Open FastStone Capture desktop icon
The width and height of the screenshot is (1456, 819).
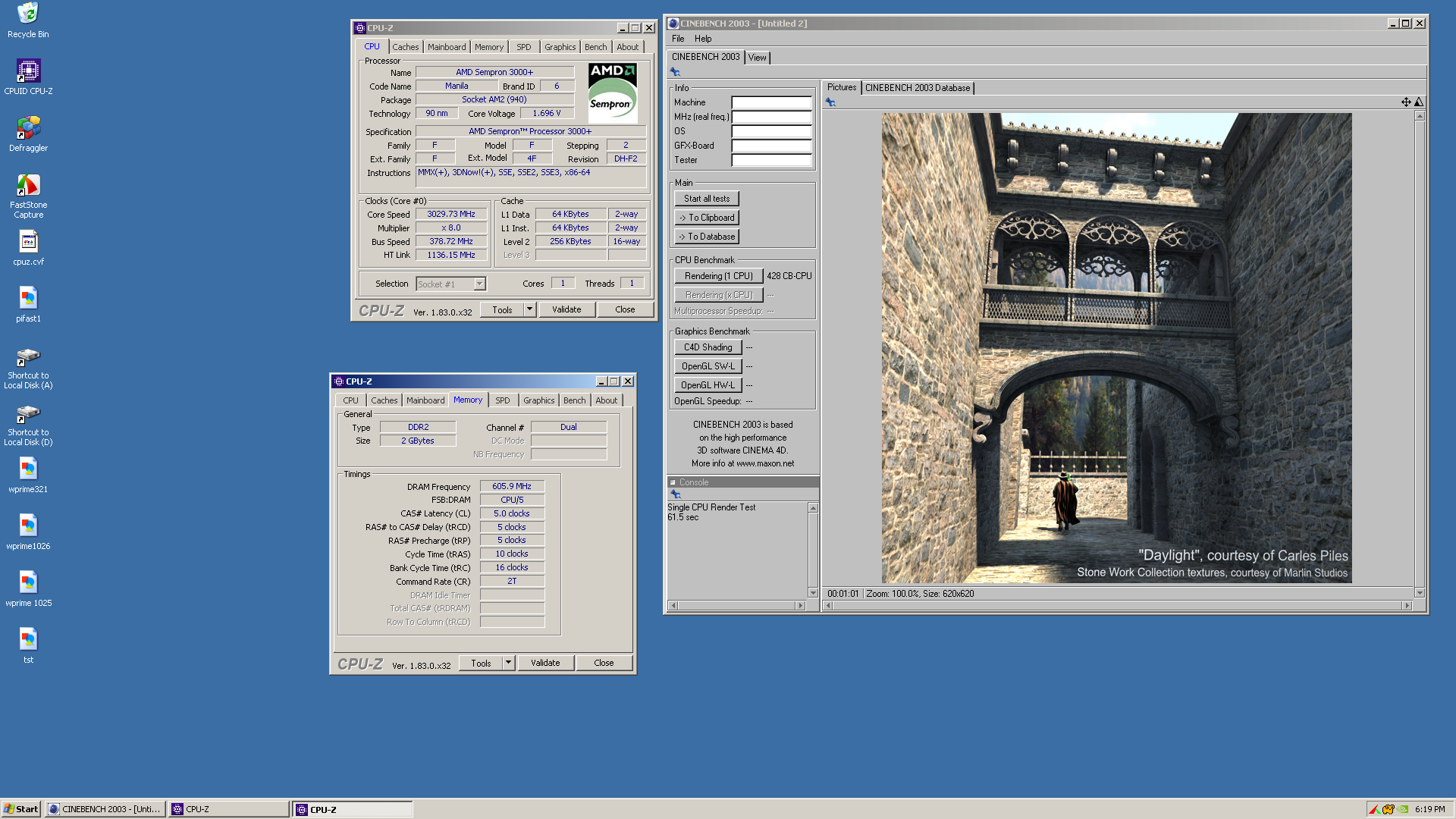(x=28, y=195)
